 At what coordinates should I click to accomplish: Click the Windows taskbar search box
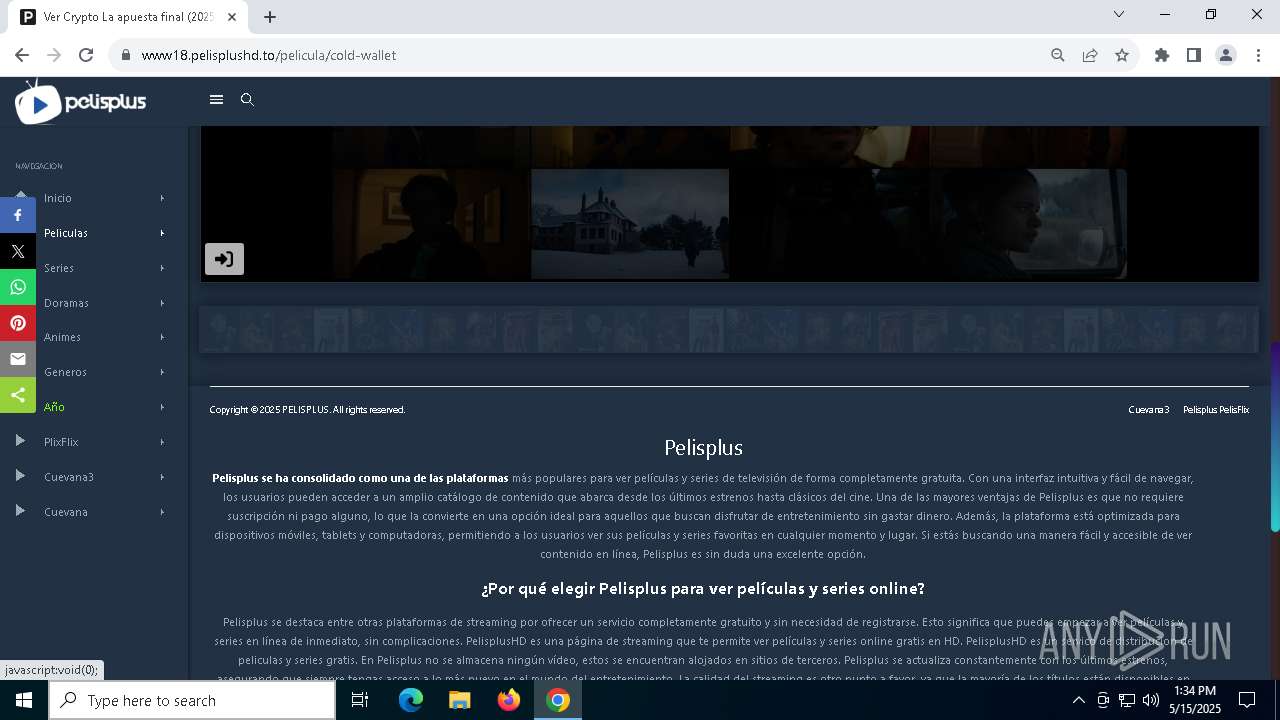coord(192,700)
